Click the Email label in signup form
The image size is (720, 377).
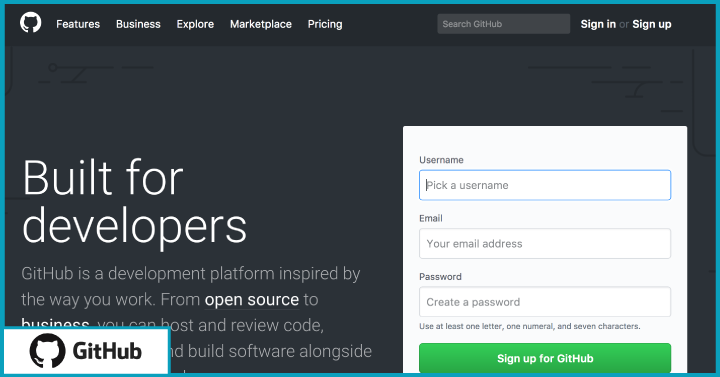pos(431,218)
